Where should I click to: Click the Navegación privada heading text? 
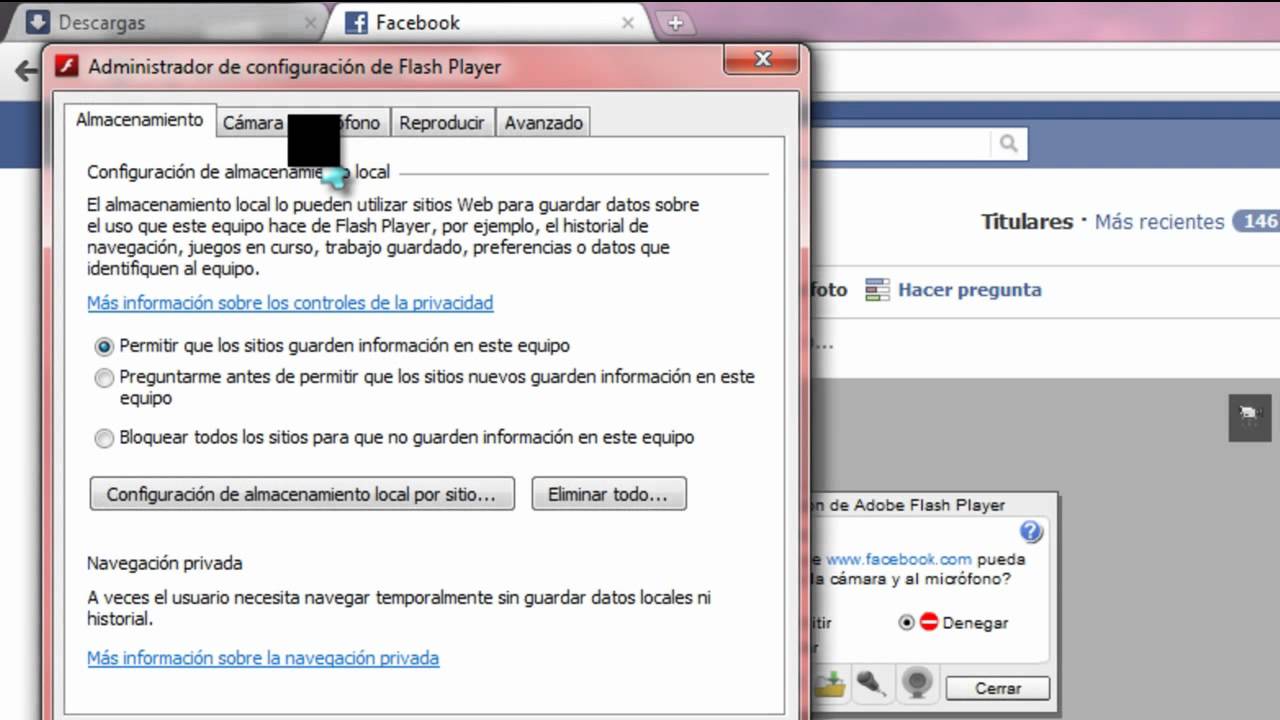pos(165,563)
